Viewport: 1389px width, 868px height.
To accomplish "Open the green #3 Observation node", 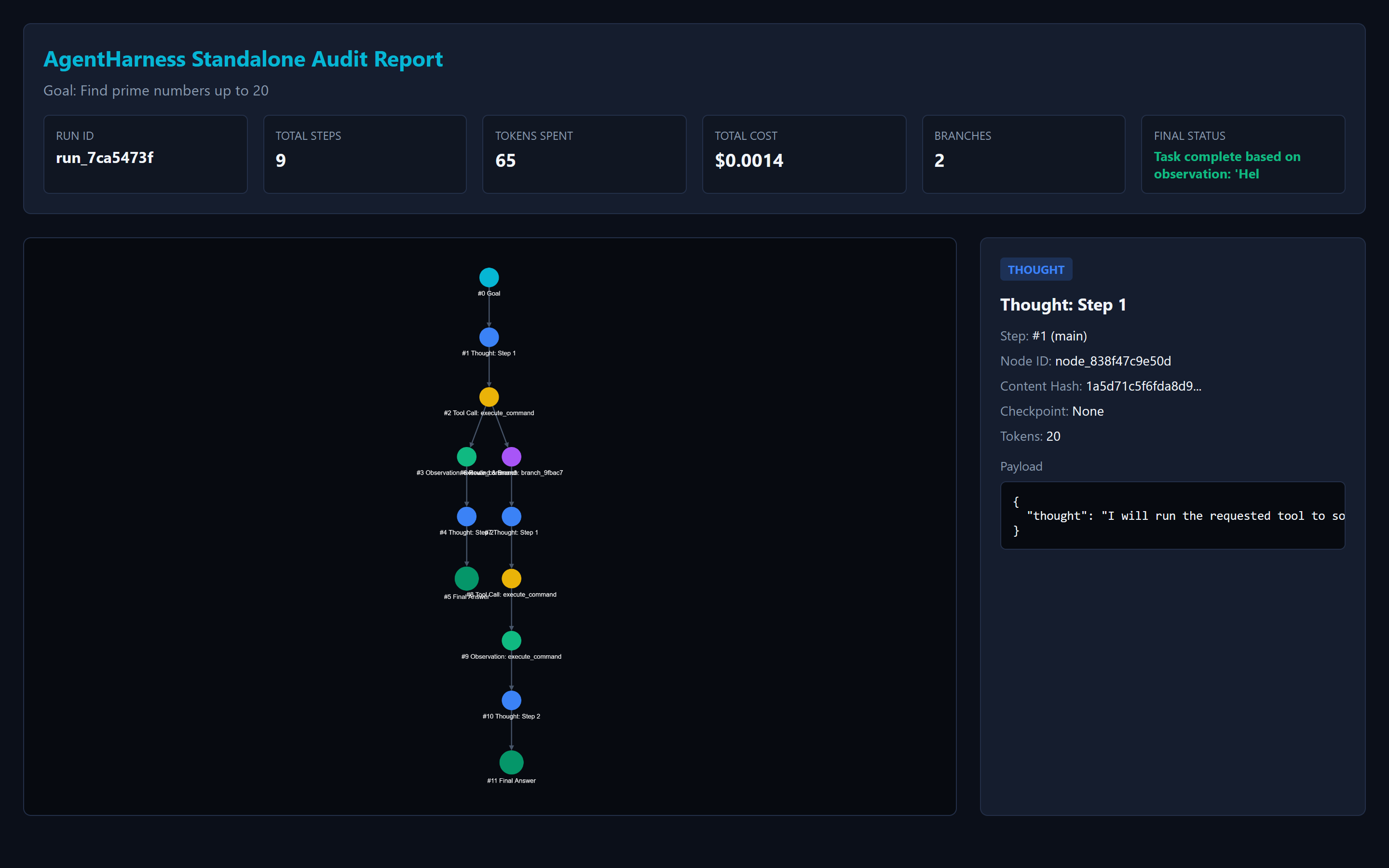I will 467,456.
